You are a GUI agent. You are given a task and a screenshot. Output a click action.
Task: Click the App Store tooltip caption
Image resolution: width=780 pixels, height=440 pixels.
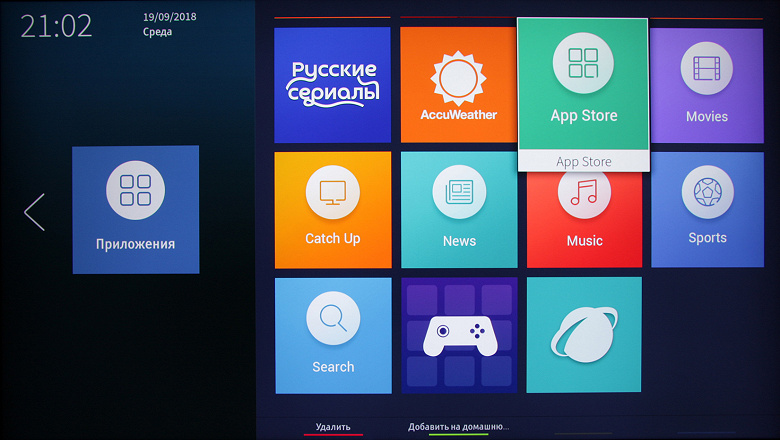click(584, 162)
